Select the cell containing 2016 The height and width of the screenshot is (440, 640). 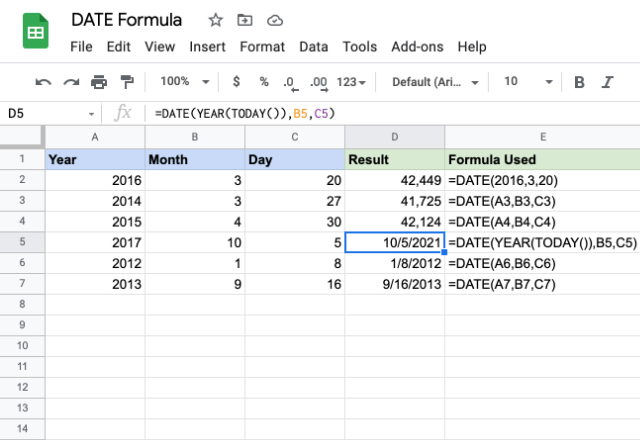[95, 180]
